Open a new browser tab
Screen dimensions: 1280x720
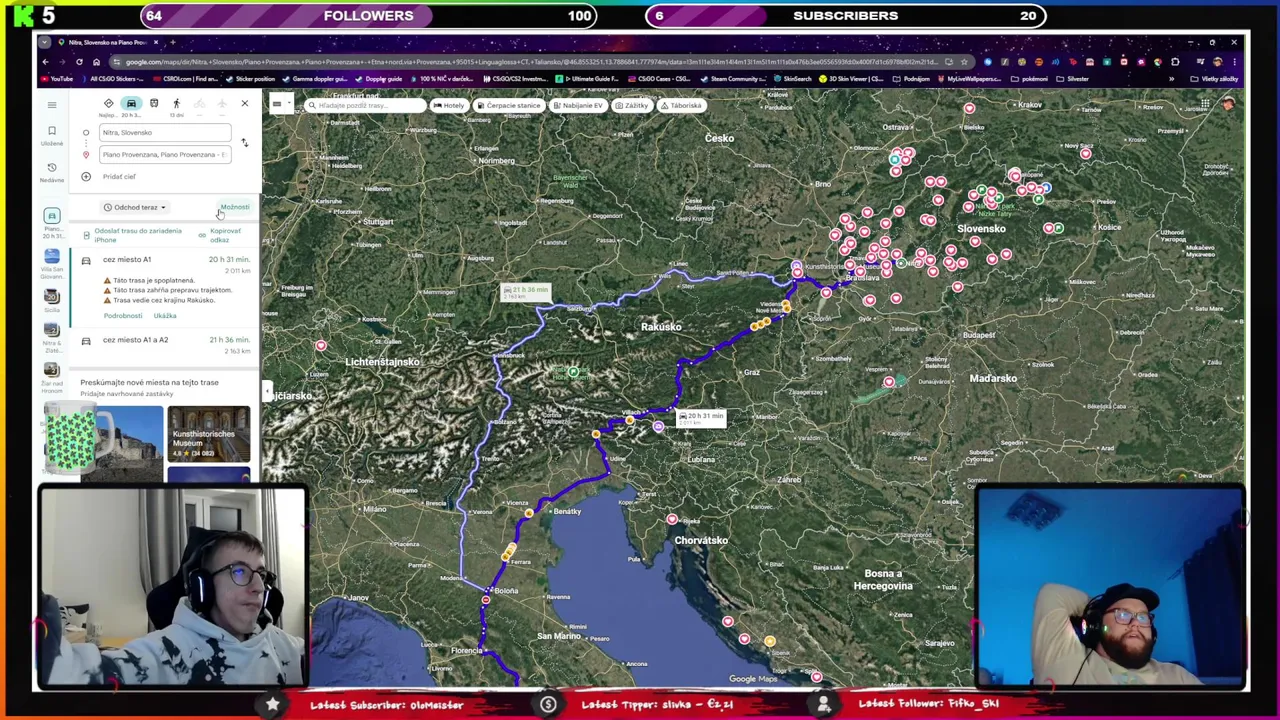pos(172,42)
